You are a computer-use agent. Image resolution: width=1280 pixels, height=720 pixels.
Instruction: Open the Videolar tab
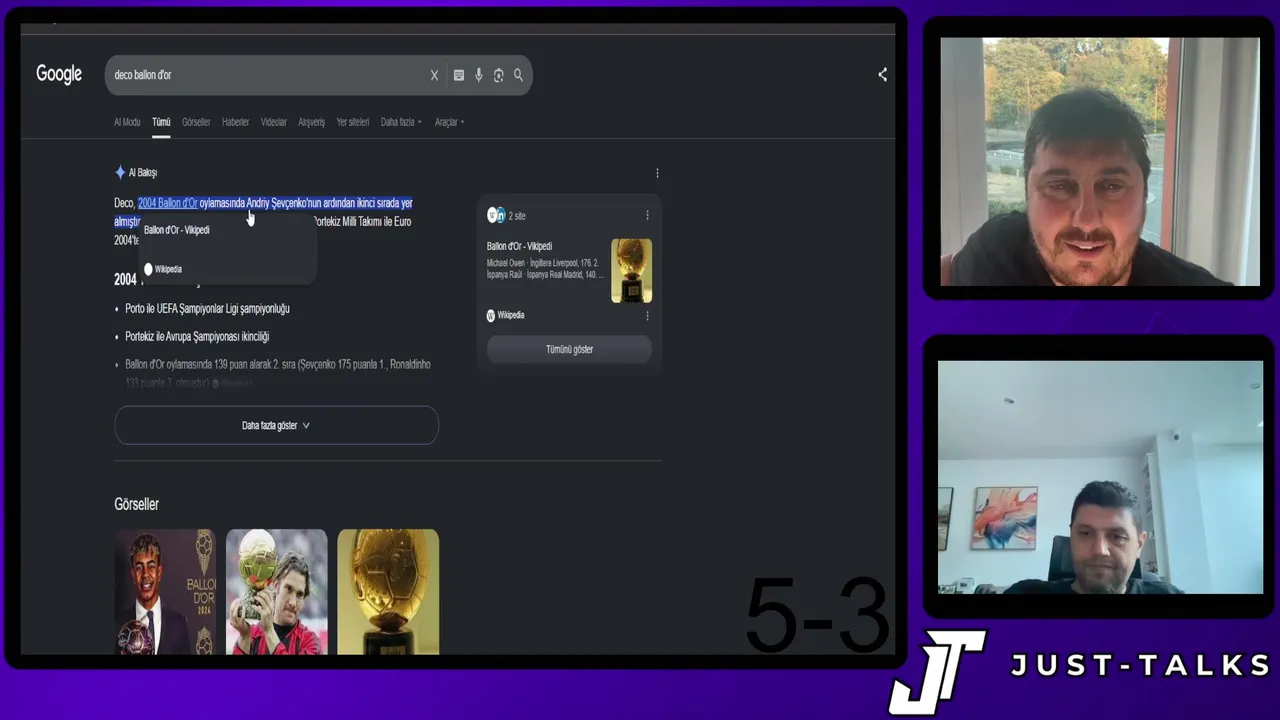pos(274,122)
